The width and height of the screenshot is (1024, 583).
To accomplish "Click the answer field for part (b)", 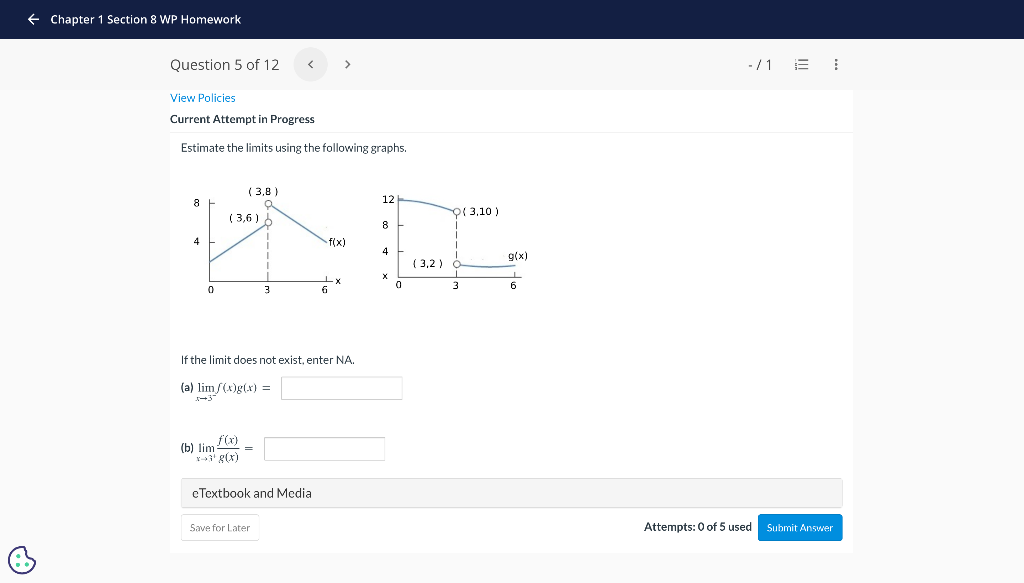I will [324, 448].
